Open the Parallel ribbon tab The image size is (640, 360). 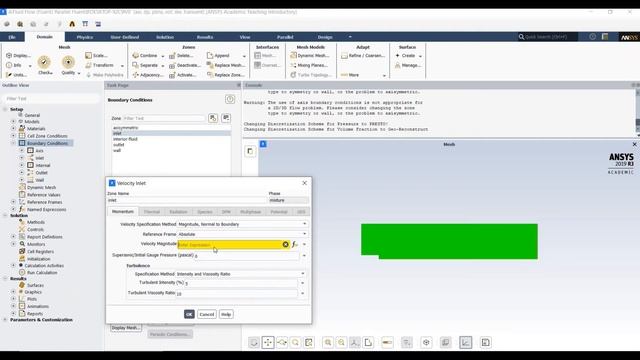[x=285, y=37]
